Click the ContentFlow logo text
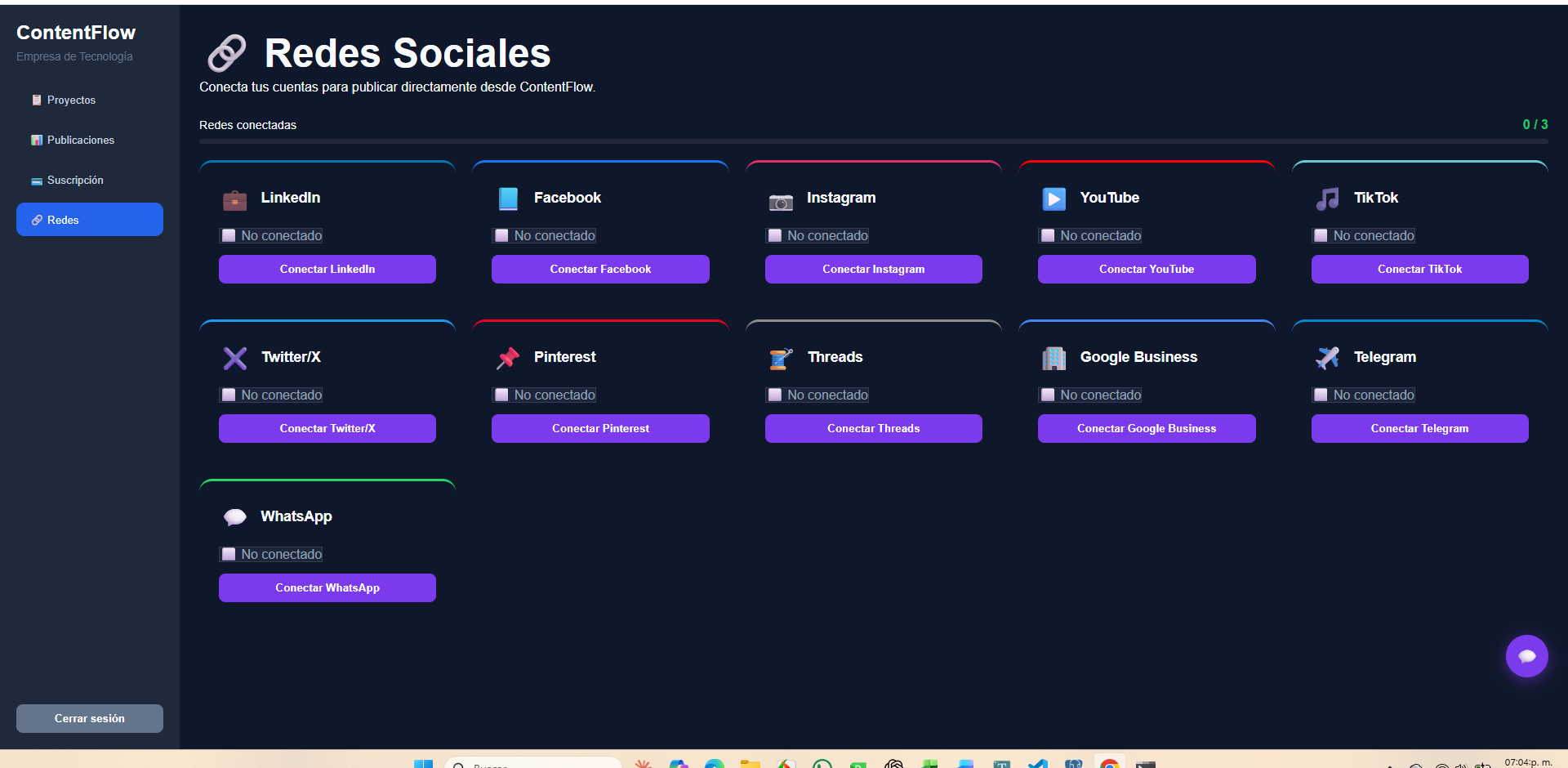This screenshot has height=768, width=1568. click(76, 33)
